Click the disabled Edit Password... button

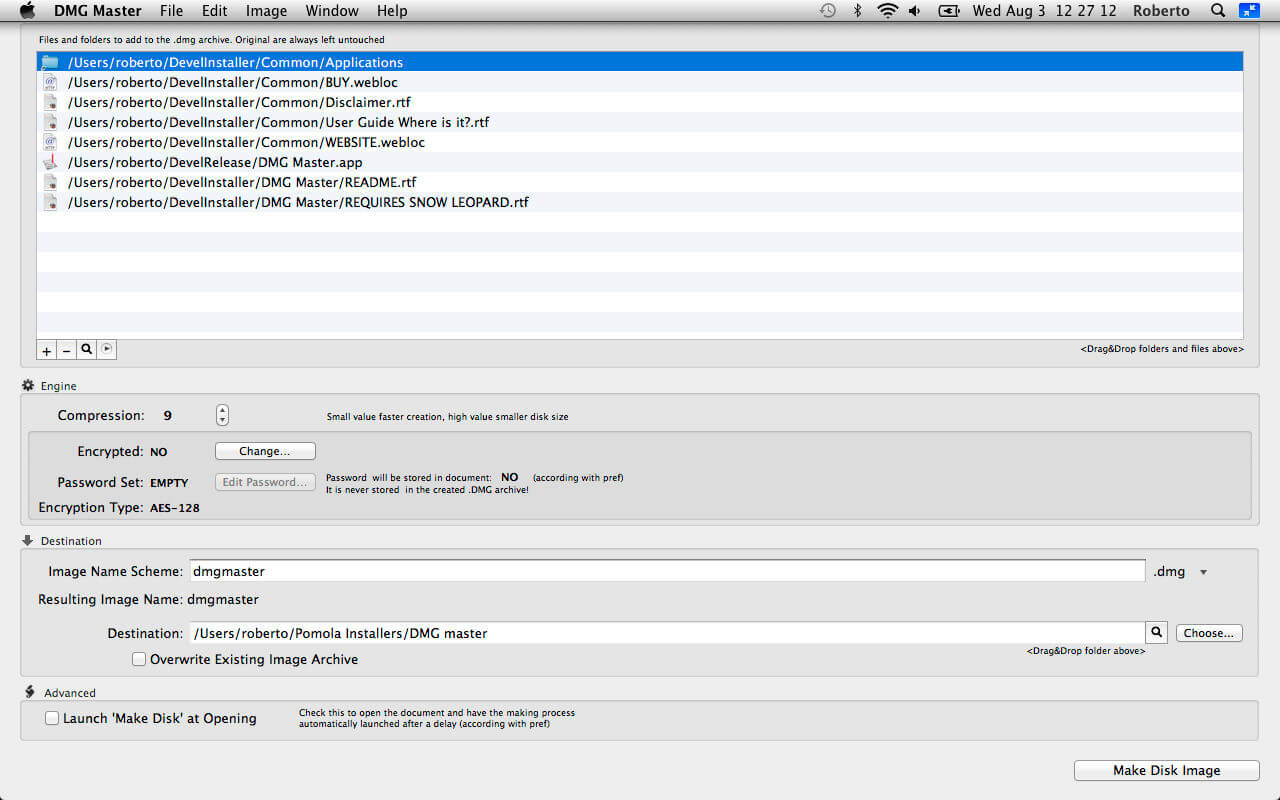pyautogui.click(x=265, y=482)
